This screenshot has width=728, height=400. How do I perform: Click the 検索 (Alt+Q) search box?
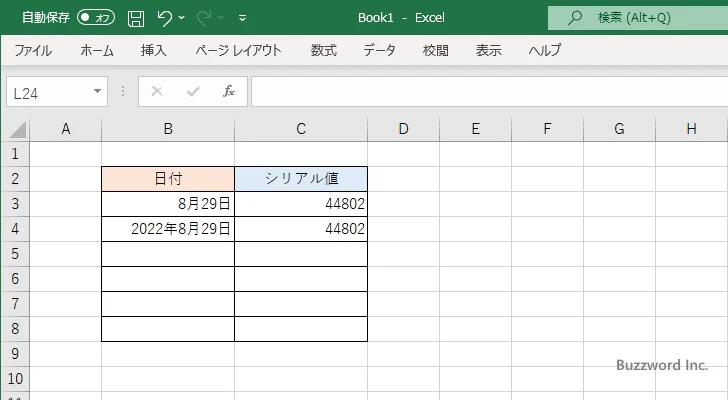(x=638, y=18)
